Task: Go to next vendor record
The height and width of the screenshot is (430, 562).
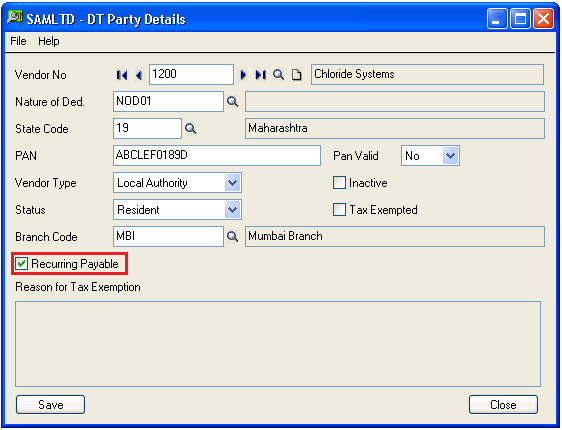Action: [243, 75]
